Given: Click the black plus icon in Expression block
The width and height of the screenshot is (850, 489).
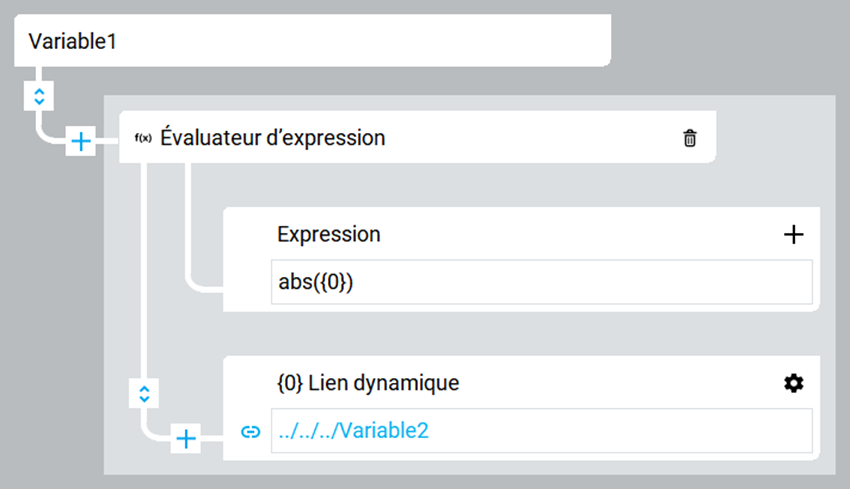Looking at the screenshot, I should click(794, 235).
